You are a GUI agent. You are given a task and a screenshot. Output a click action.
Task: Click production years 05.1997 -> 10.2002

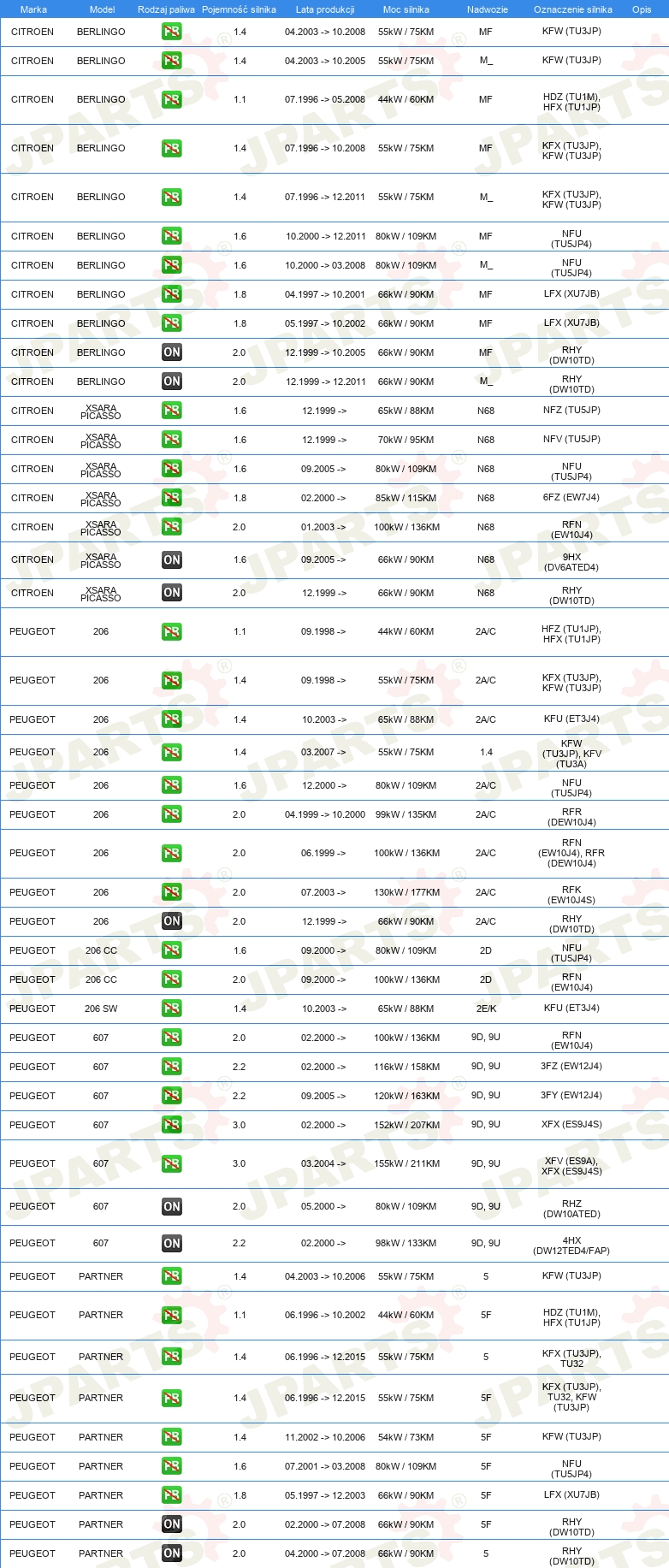[325, 323]
